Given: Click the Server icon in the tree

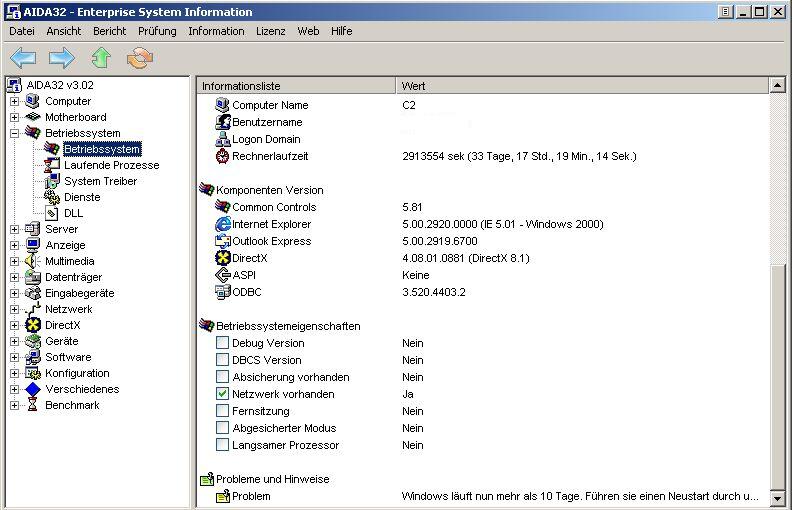Looking at the screenshot, I should 32,229.
